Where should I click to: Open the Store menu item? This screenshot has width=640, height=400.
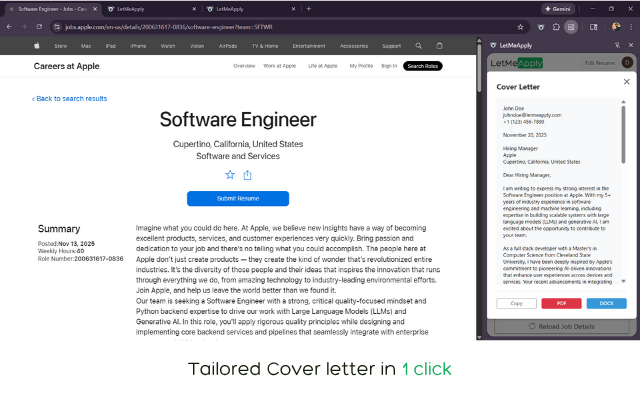[60, 46]
